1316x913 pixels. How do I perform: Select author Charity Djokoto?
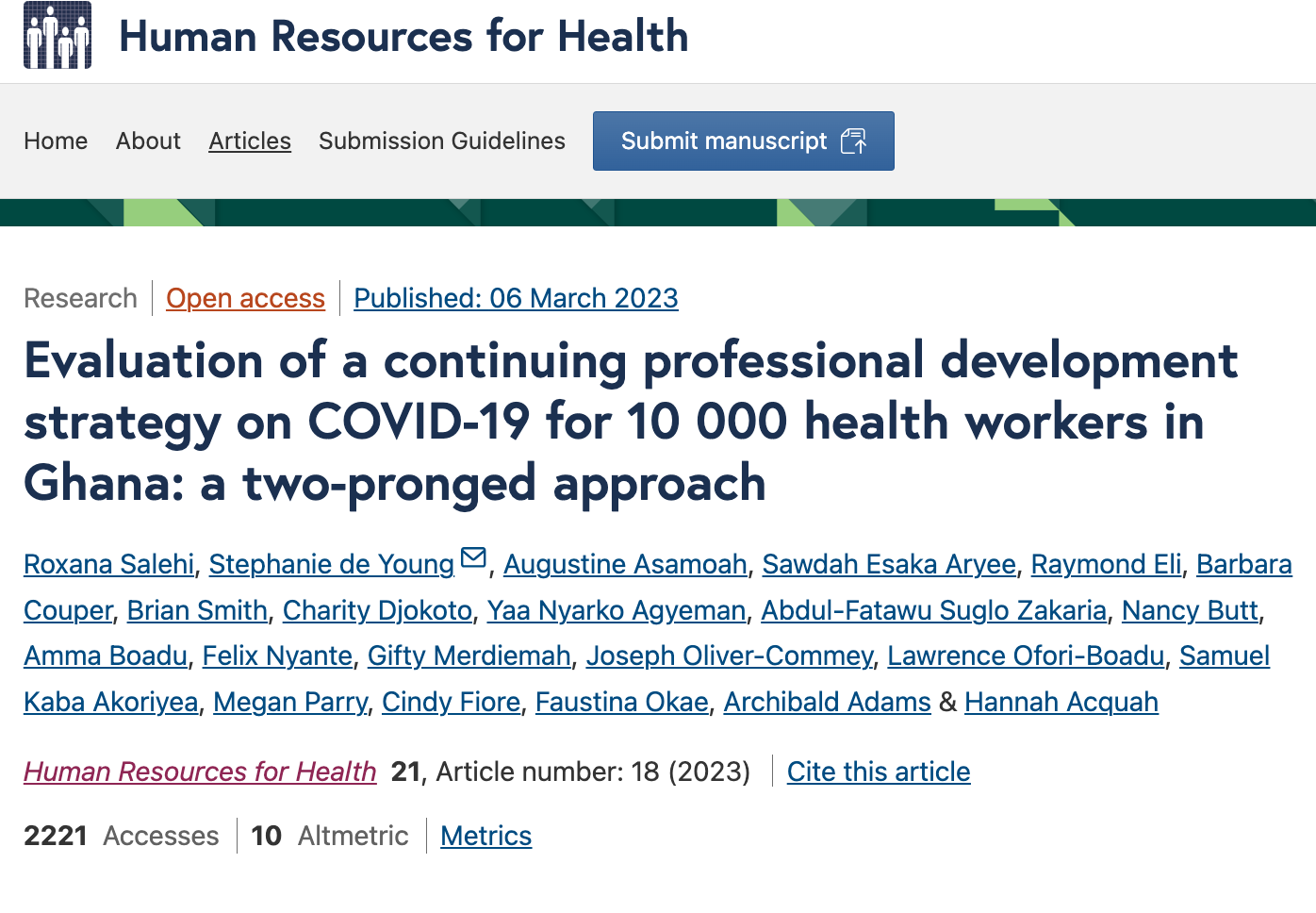click(x=377, y=610)
